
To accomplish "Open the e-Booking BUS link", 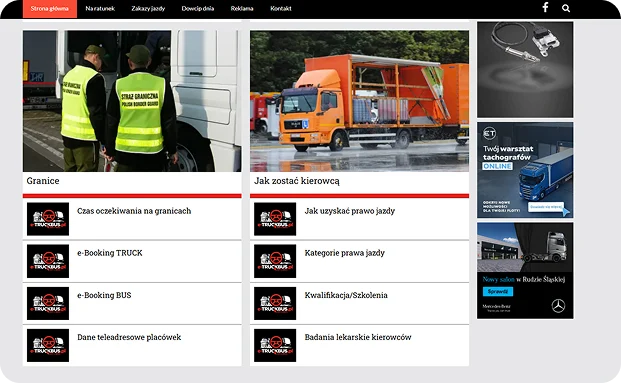I will pyautogui.click(x=104, y=295).
